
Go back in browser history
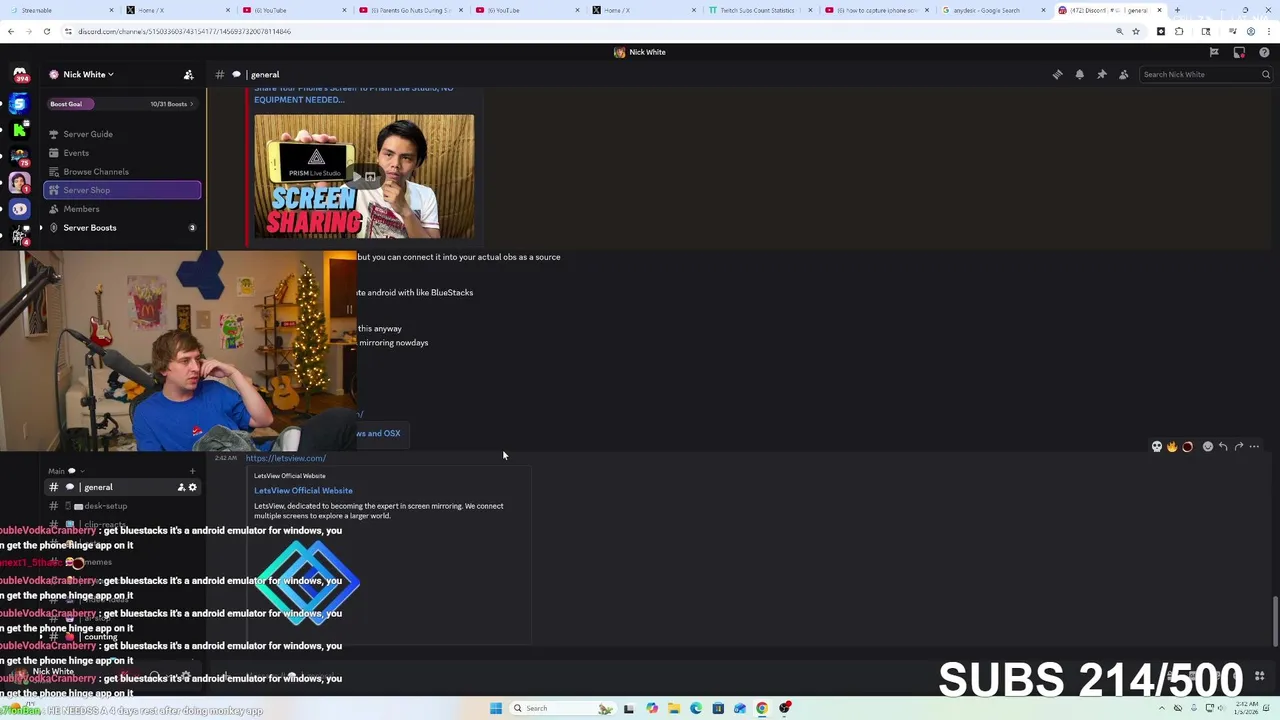pos(10,31)
